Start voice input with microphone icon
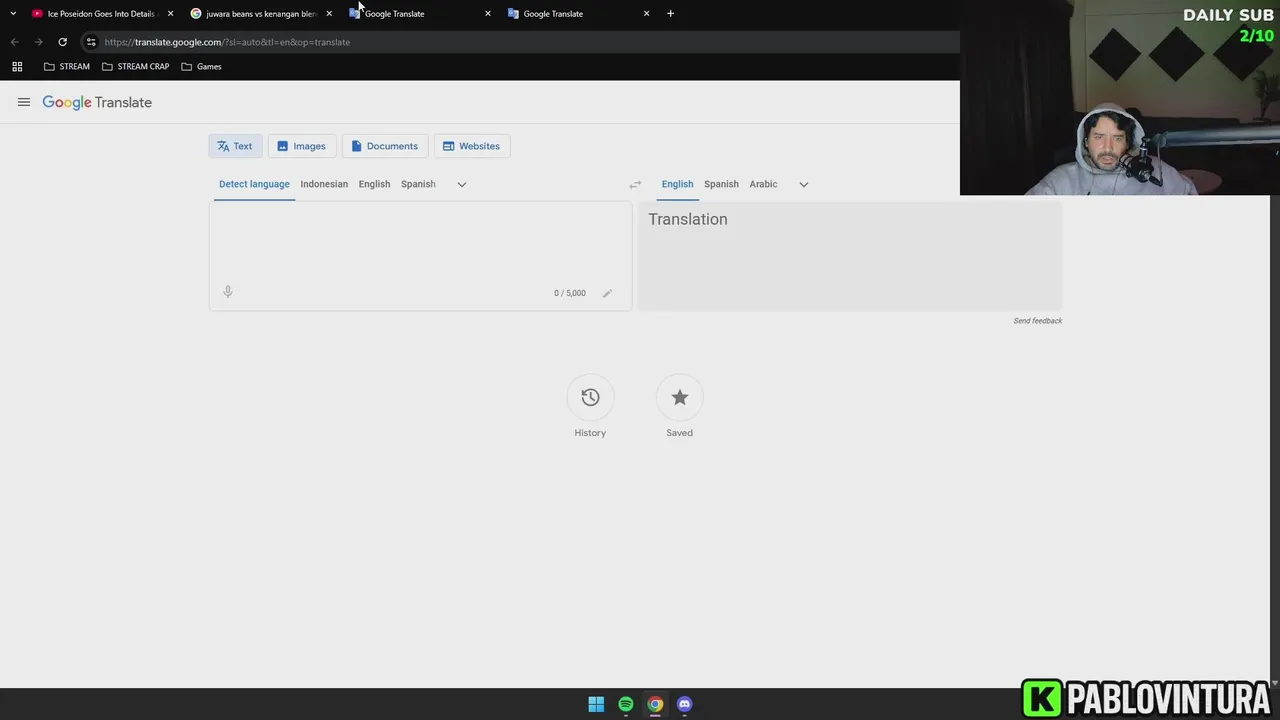 pyautogui.click(x=228, y=292)
